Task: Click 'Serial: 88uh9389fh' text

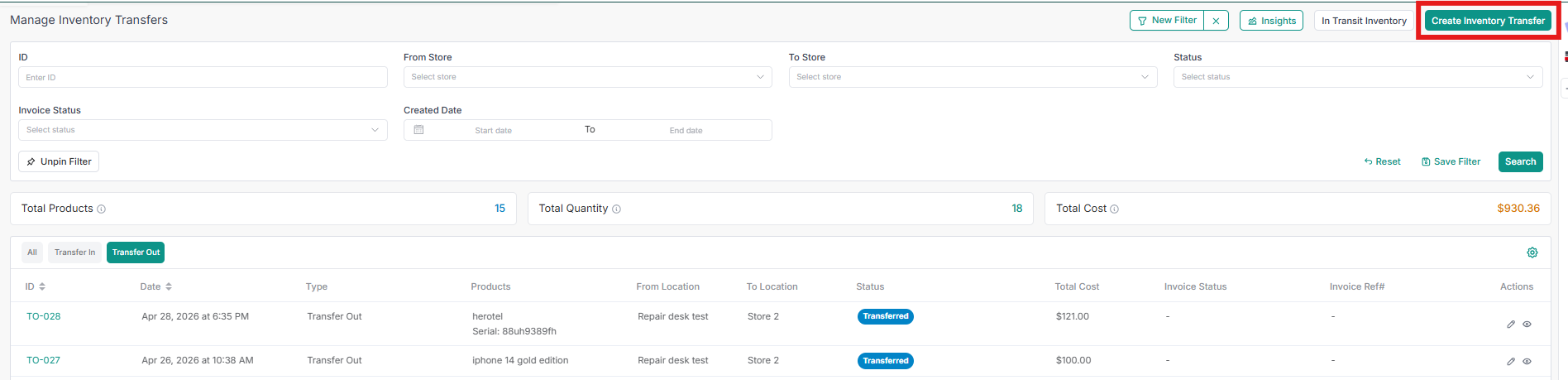Action: pyautogui.click(x=514, y=331)
